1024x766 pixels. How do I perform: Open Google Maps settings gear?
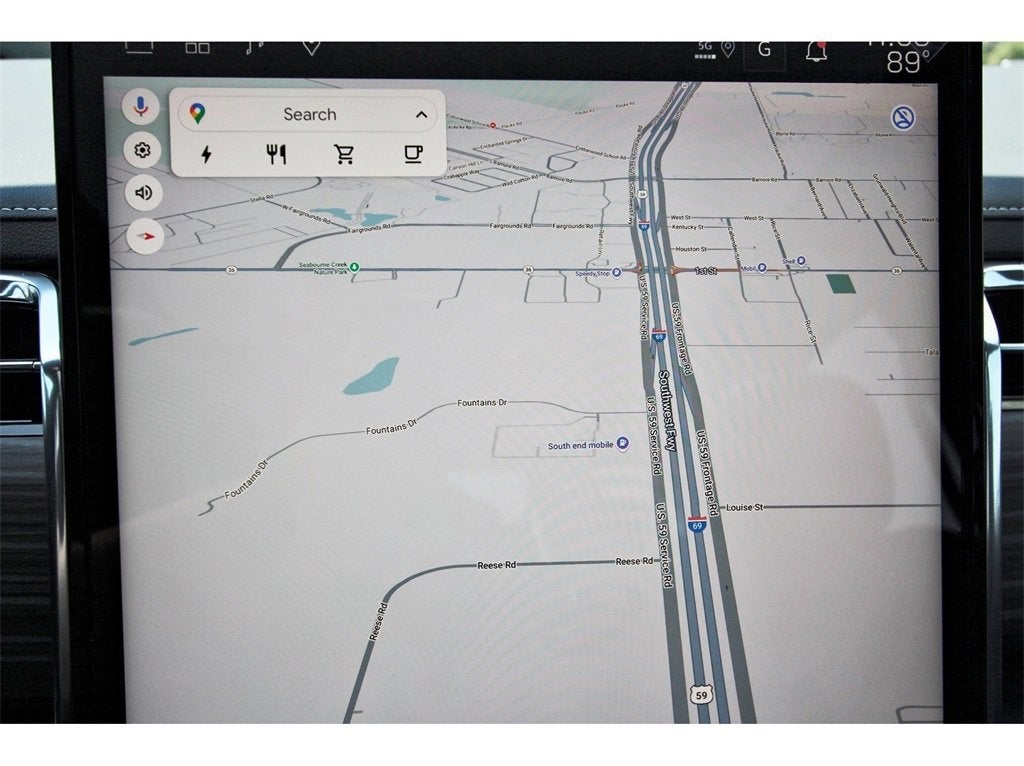click(x=143, y=150)
